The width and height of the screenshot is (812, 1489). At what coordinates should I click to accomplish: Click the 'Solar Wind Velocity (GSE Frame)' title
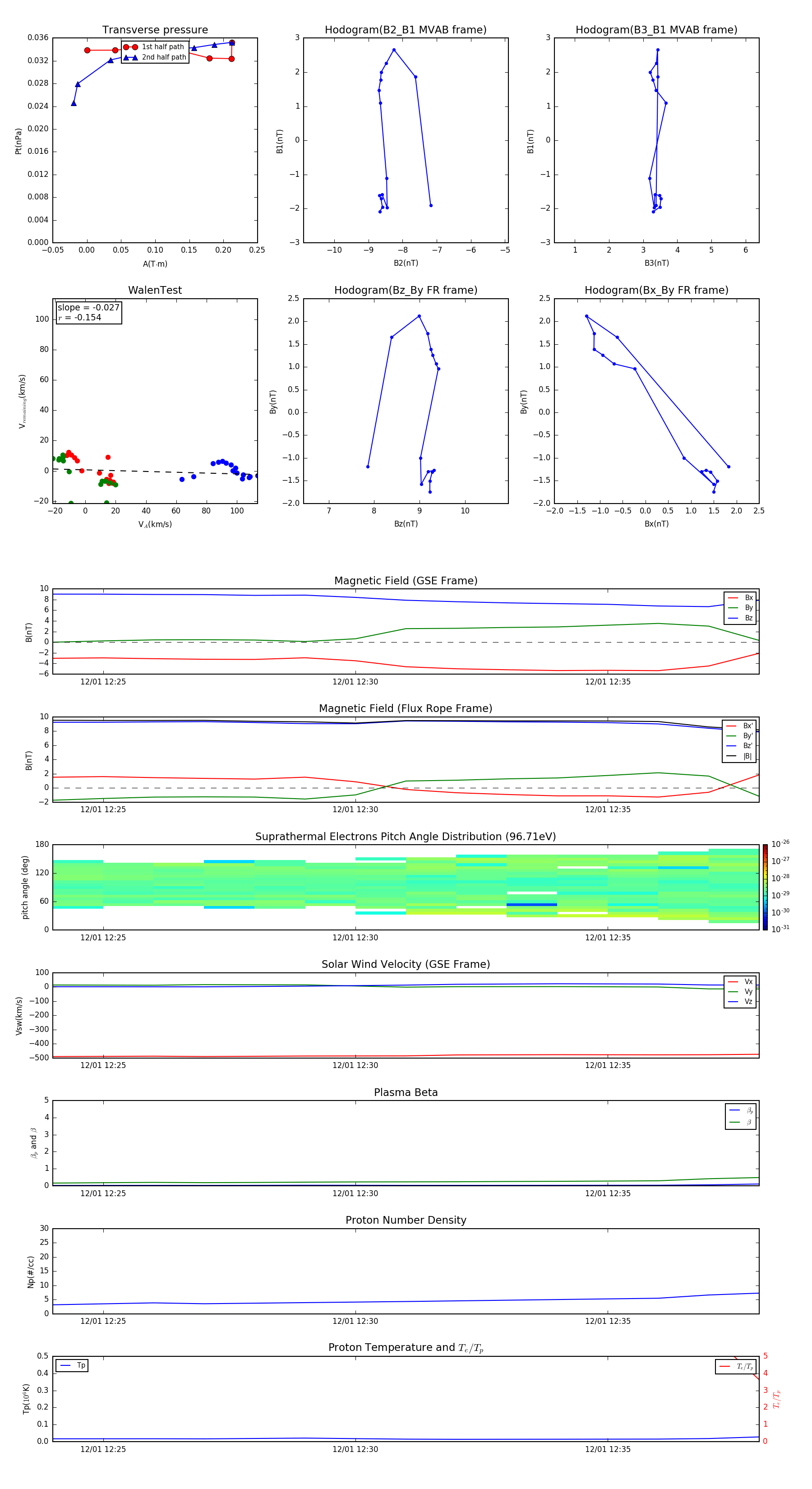406,964
